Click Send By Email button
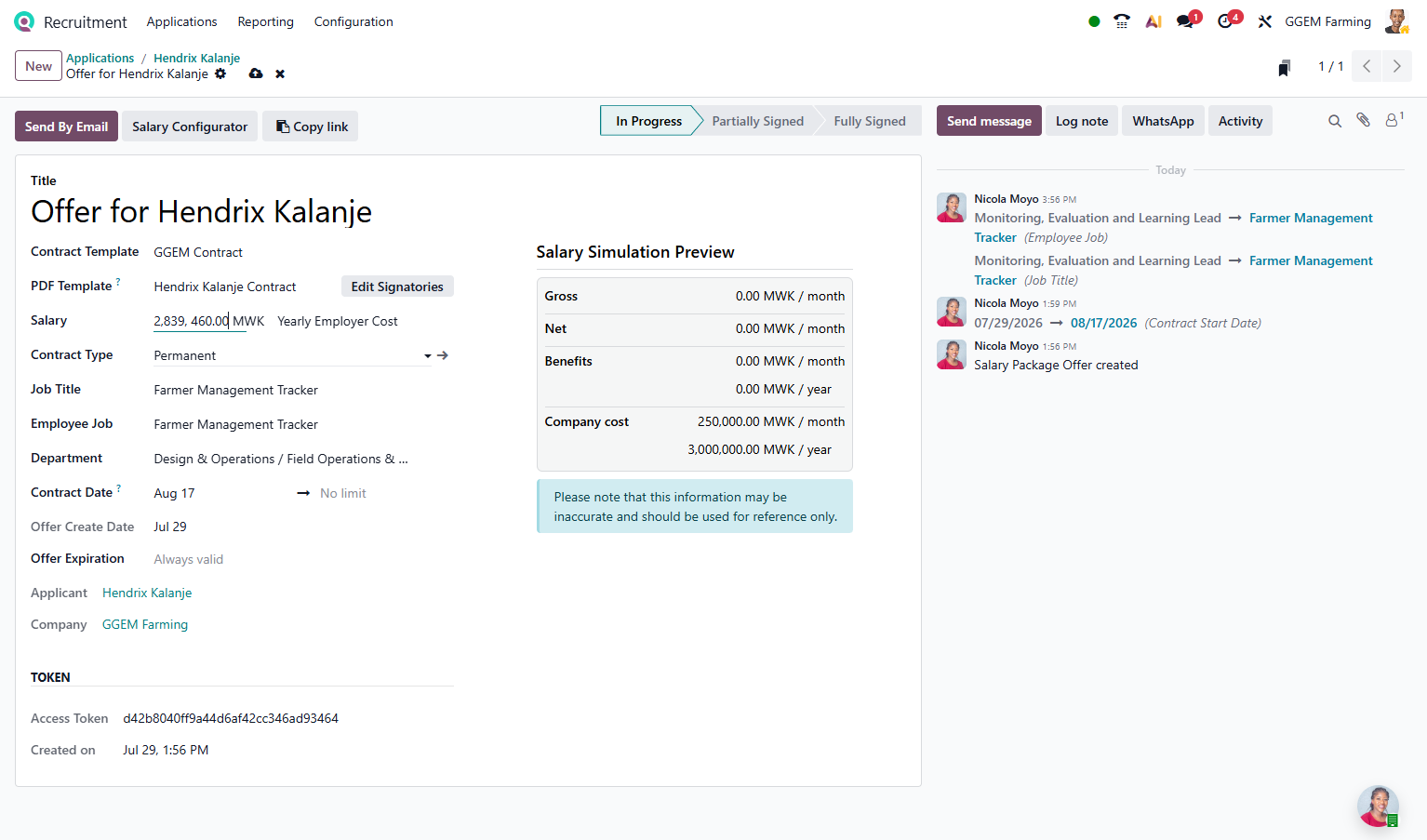The height and width of the screenshot is (840, 1427). point(66,127)
